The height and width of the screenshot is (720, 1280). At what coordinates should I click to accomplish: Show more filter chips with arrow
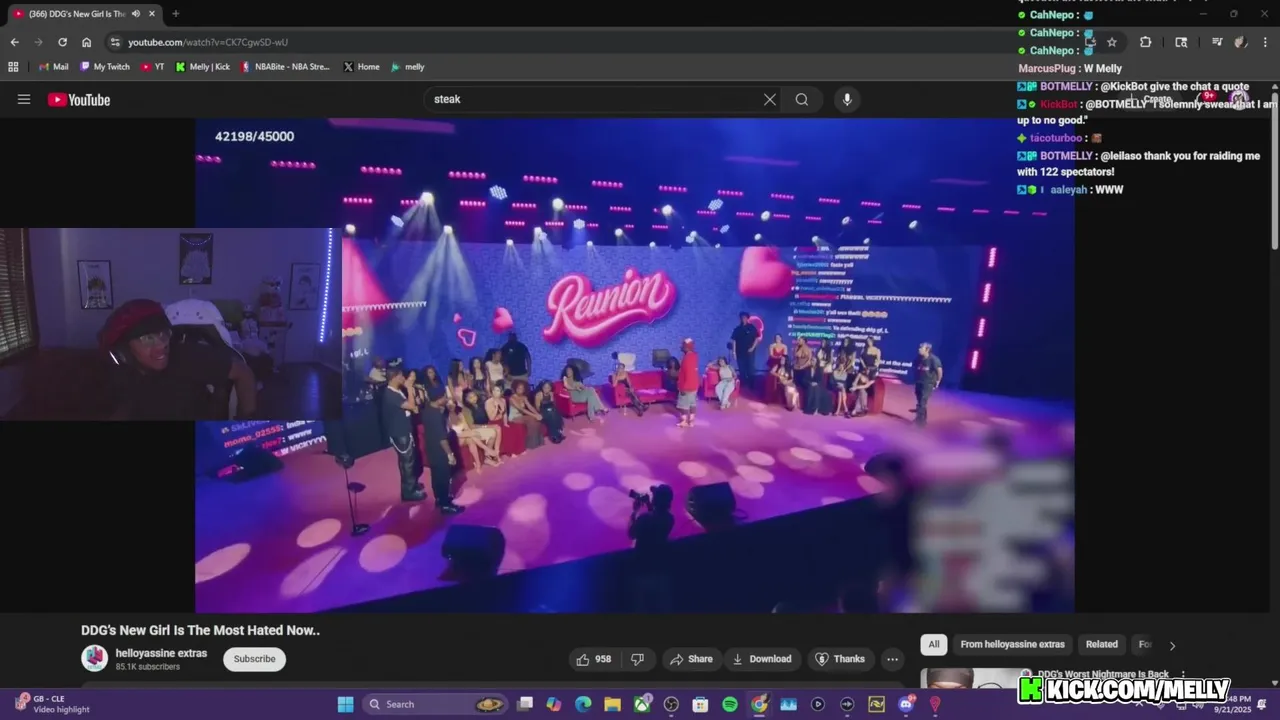pos(1172,645)
